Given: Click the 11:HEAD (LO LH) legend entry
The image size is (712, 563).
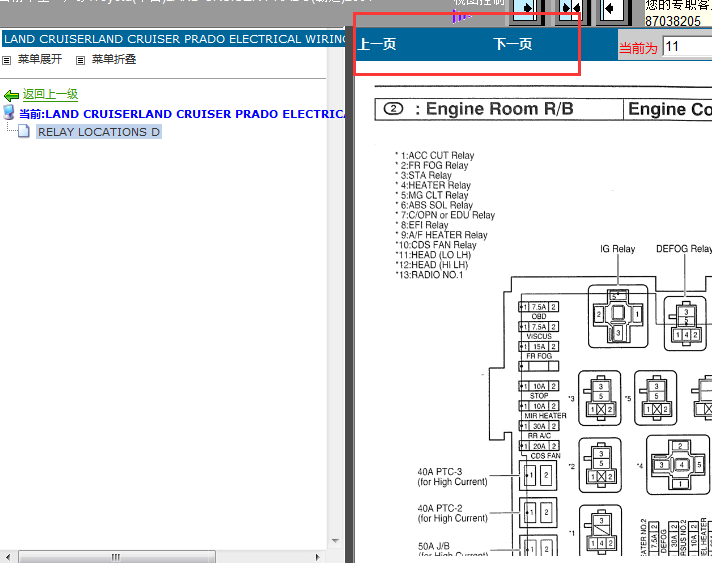Looking at the screenshot, I should pos(433,255).
